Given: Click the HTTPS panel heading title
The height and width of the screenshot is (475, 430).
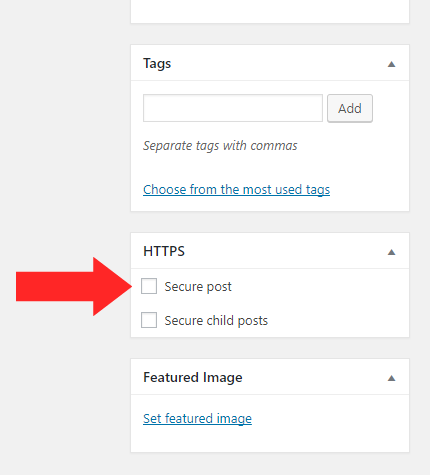Looking at the screenshot, I should coord(164,251).
